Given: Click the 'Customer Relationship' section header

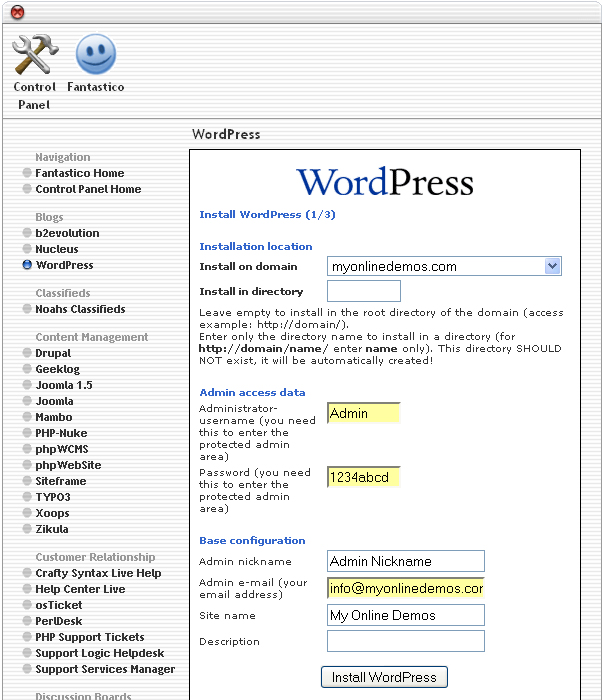Looking at the screenshot, I should 95,557.
